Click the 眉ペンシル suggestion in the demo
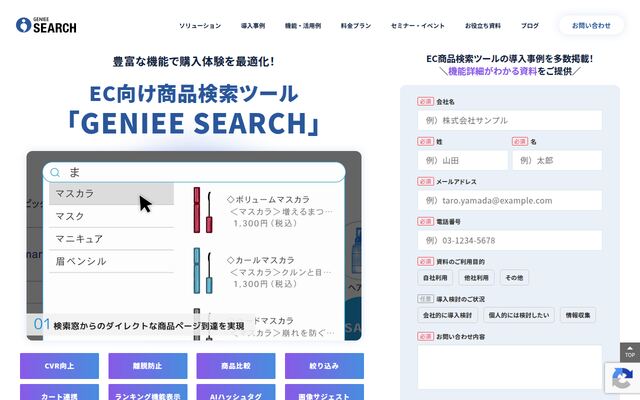 pos(111,261)
